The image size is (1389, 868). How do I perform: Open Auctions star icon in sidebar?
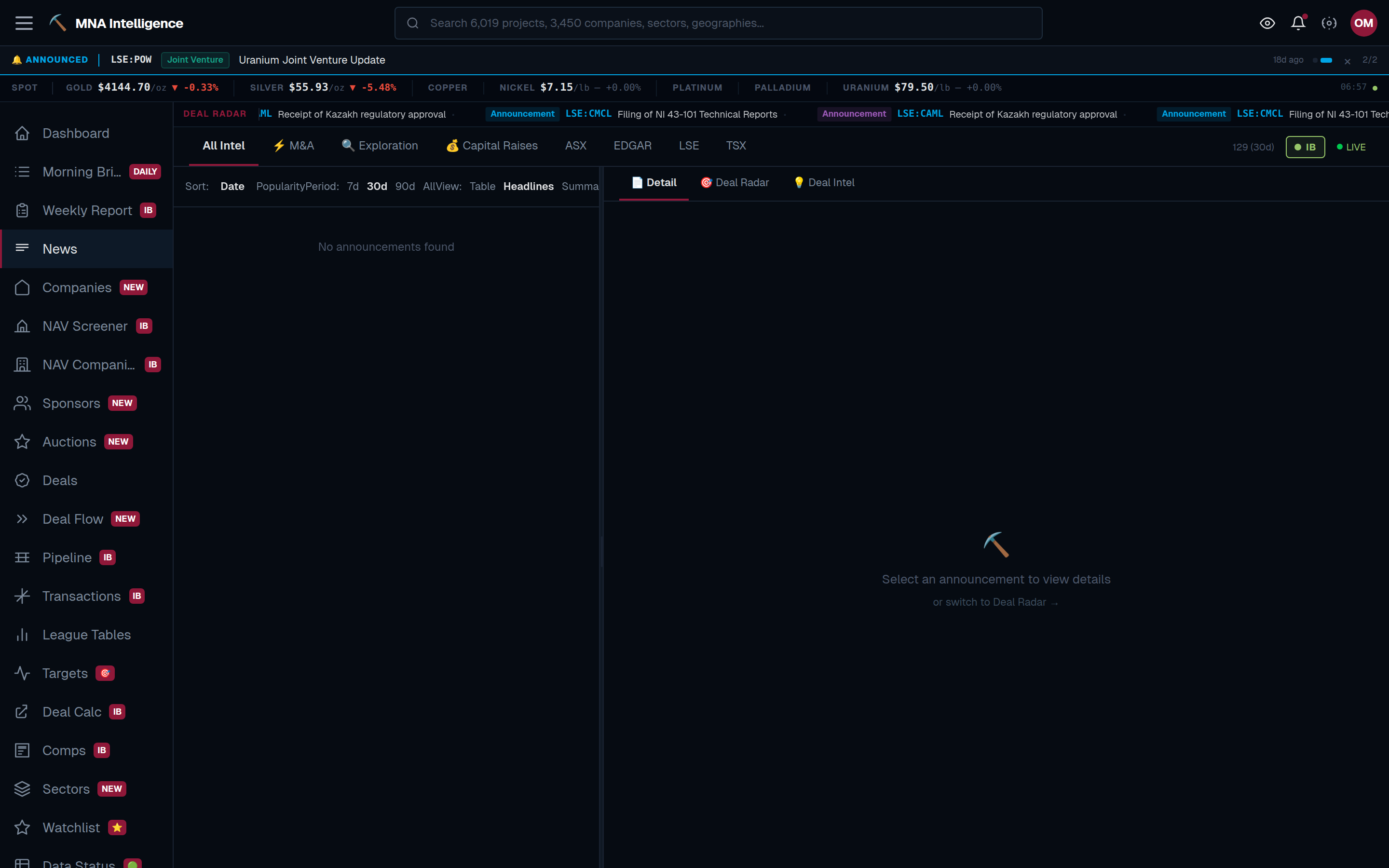(22, 441)
